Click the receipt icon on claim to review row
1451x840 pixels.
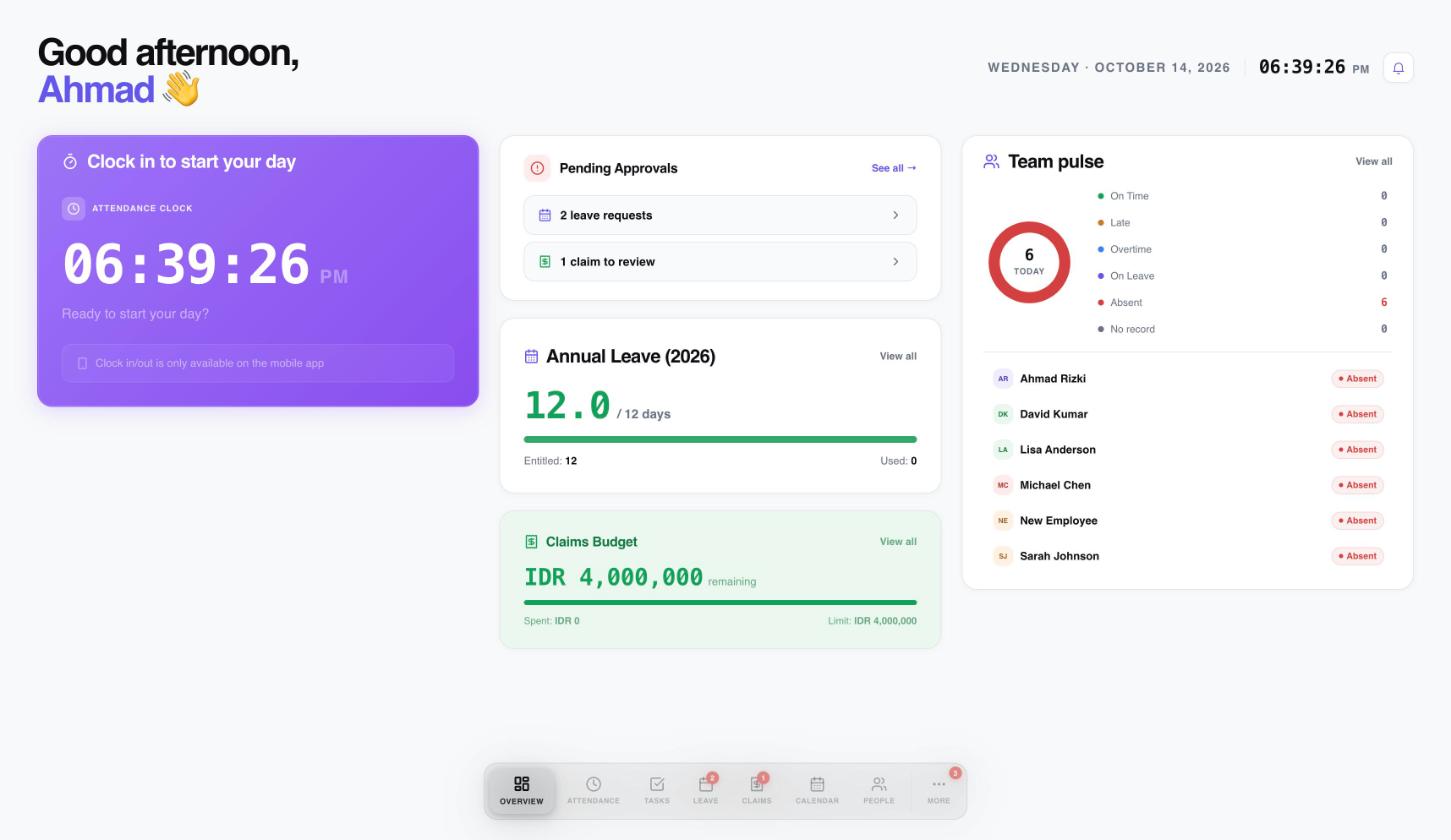pyautogui.click(x=545, y=262)
